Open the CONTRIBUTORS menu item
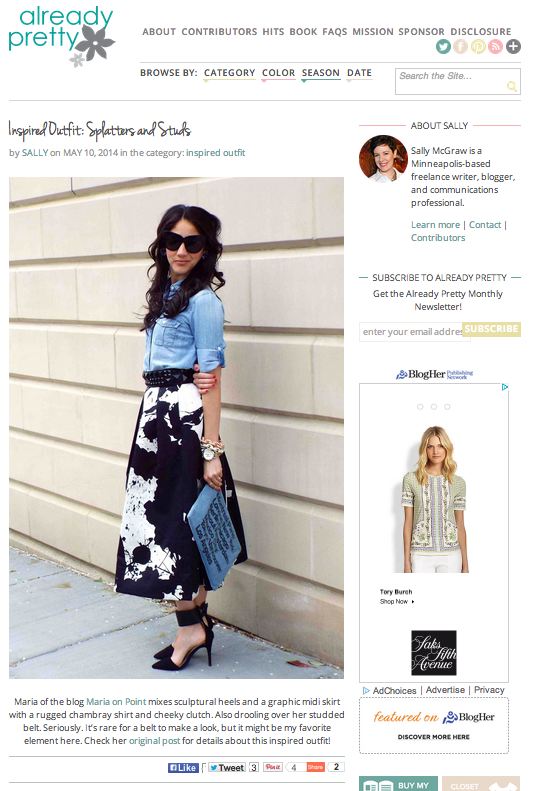Screen dimensions: 551x791 point(219,32)
